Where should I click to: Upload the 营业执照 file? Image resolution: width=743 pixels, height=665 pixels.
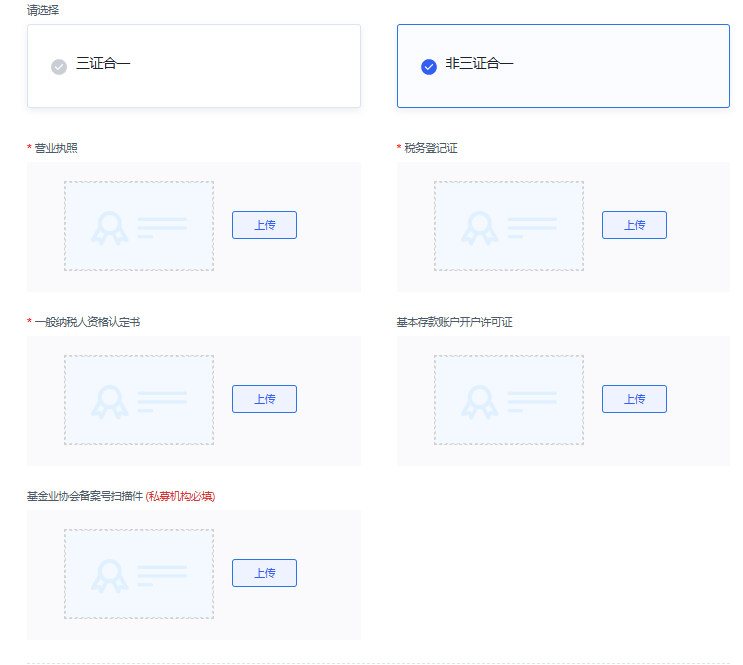click(264, 225)
